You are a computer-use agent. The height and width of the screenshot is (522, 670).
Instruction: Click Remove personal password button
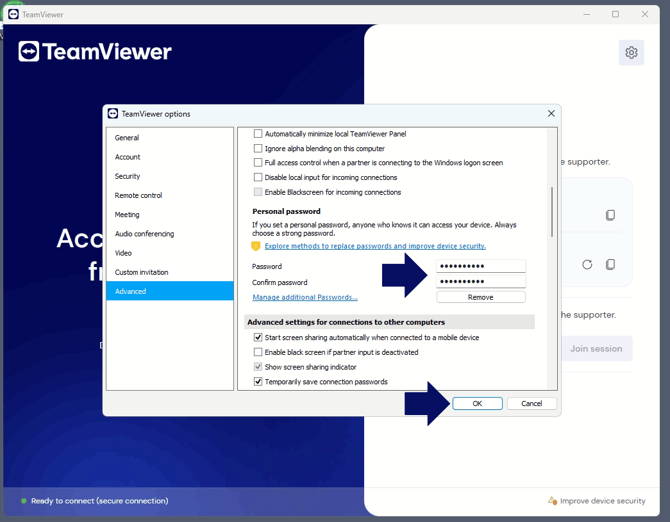[481, 297]
